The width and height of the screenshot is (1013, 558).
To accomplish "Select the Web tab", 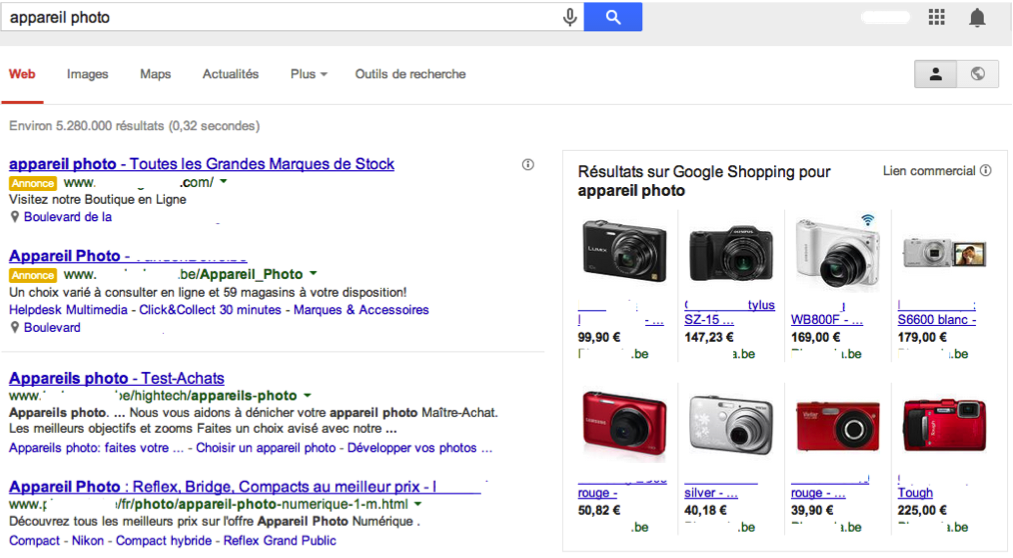I will [22, 74].
